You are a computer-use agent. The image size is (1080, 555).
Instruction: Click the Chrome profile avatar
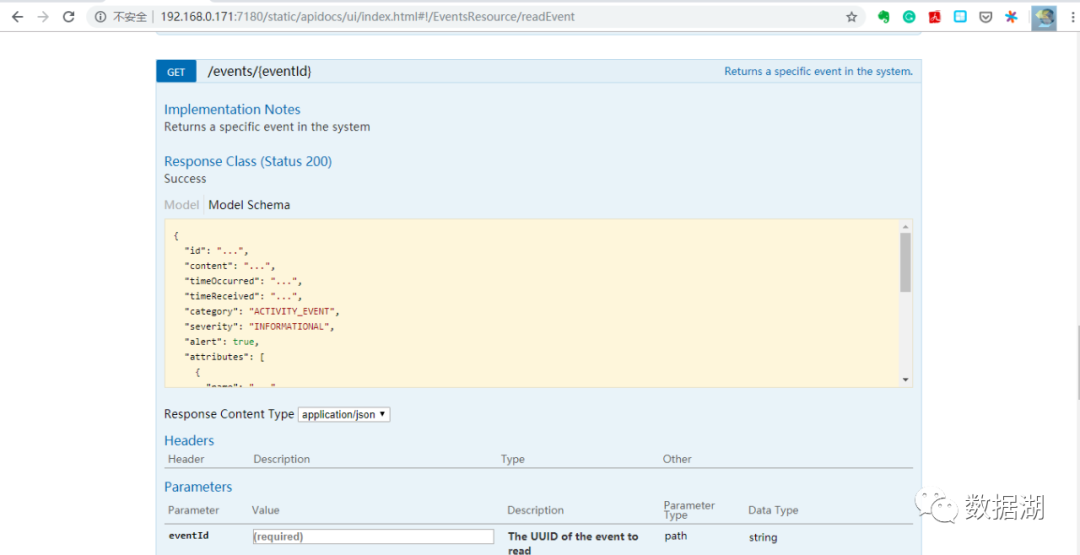click(1044, 17)
